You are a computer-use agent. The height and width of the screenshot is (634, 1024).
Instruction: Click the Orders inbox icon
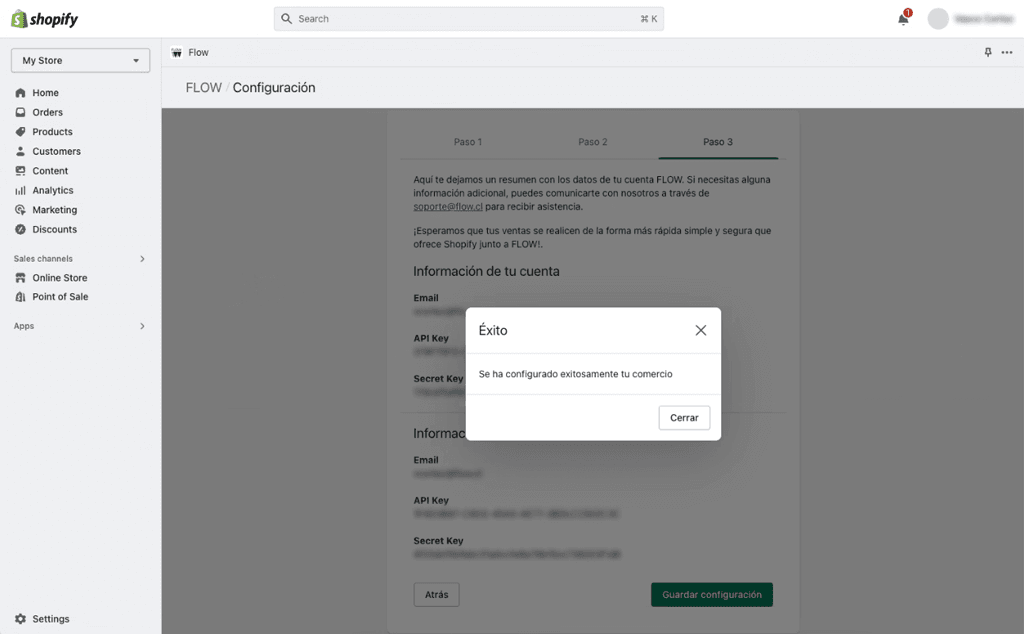20,112
